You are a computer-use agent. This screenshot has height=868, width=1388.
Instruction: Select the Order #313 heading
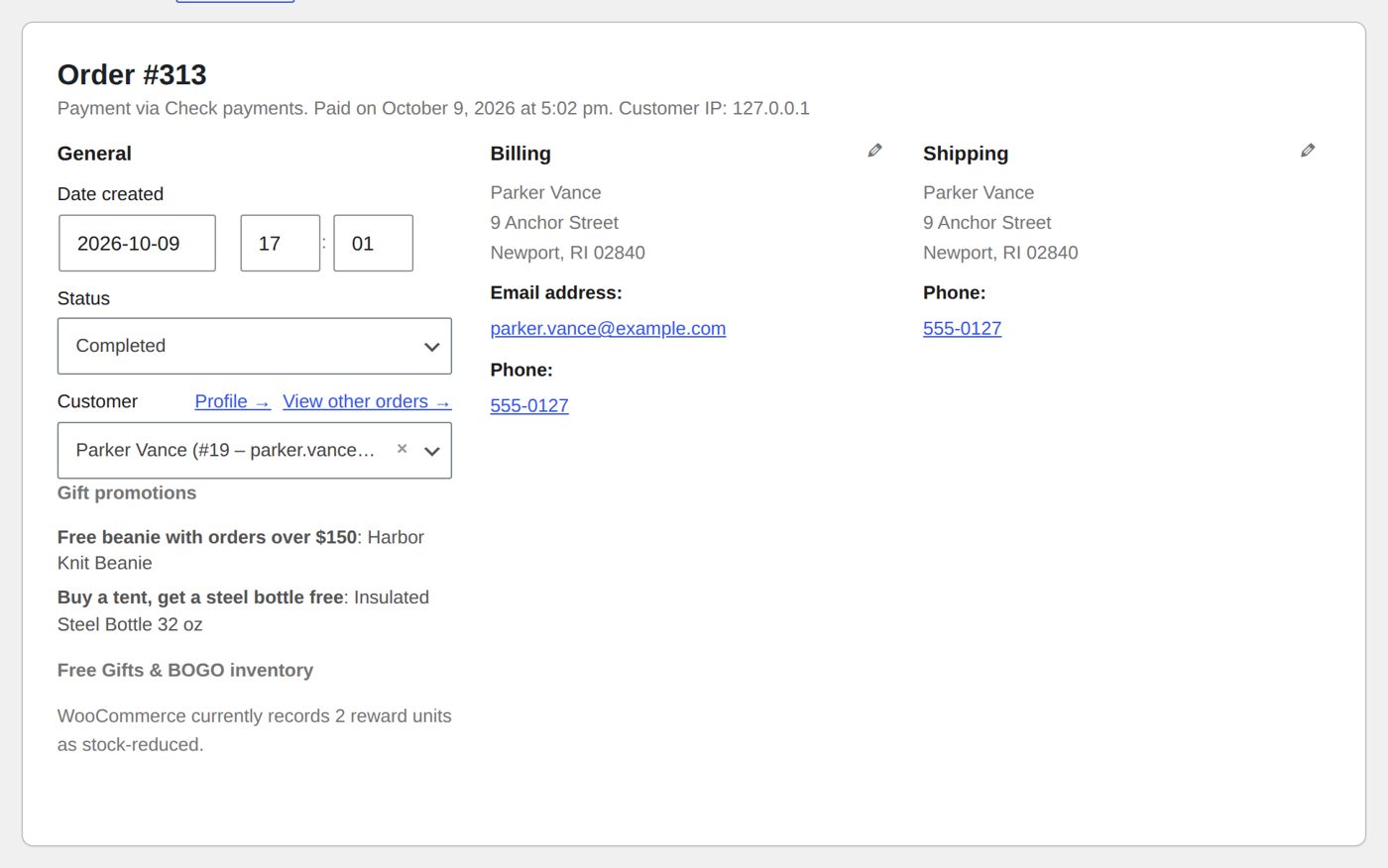132,74
